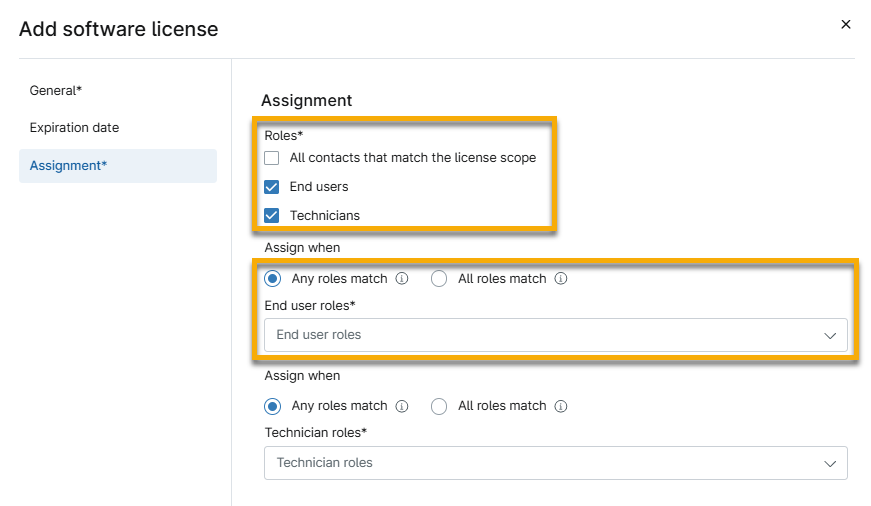Click the Assignment heading text
Image resolution: width=871 pixels, height=506 pixels.
(307, 101)
